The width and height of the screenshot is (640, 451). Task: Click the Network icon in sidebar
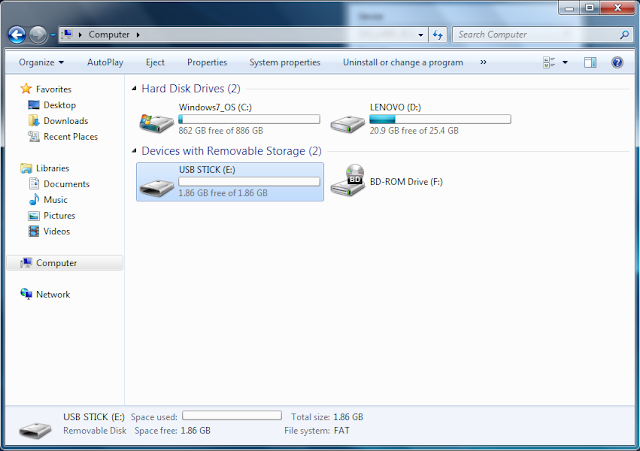point(26,294)
